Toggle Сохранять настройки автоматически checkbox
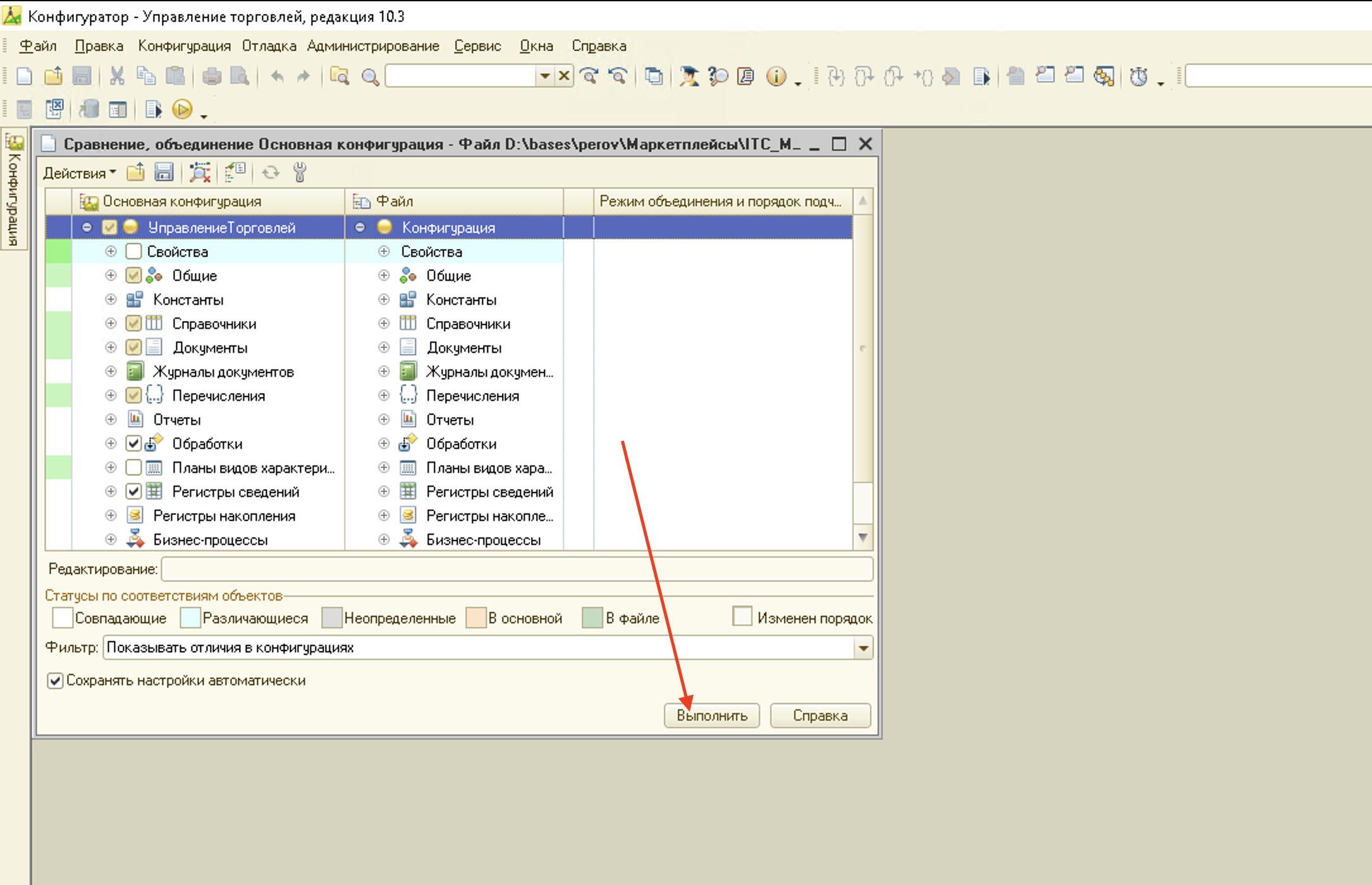Screen dimensions: 1372x885 point(55,681)
